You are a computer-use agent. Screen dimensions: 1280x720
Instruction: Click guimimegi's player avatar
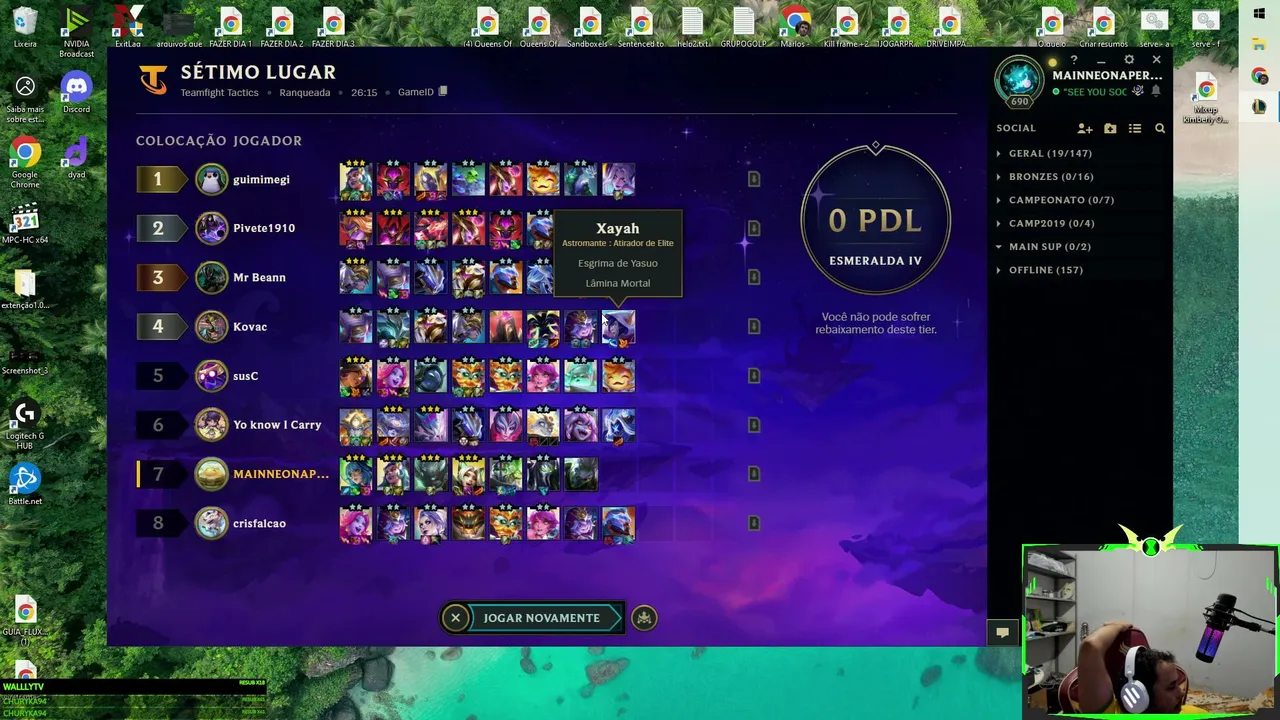click(211, 179)
